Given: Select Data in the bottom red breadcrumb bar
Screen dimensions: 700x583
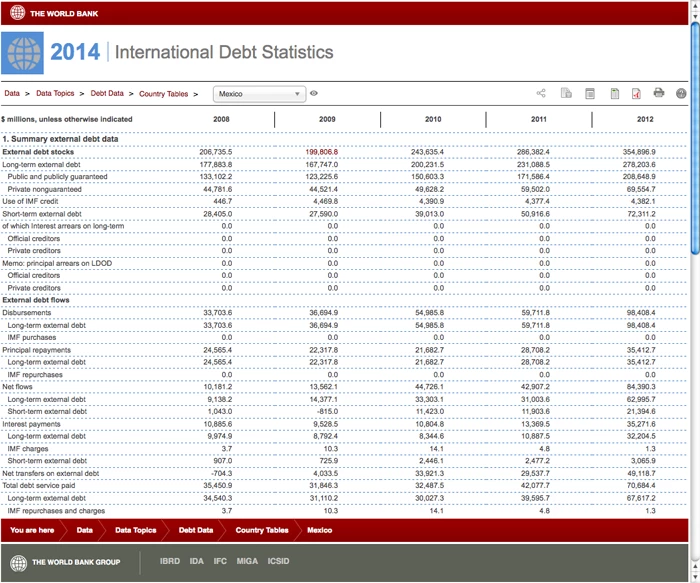Looking at the screenshot, I should click(x=84, y=530).
